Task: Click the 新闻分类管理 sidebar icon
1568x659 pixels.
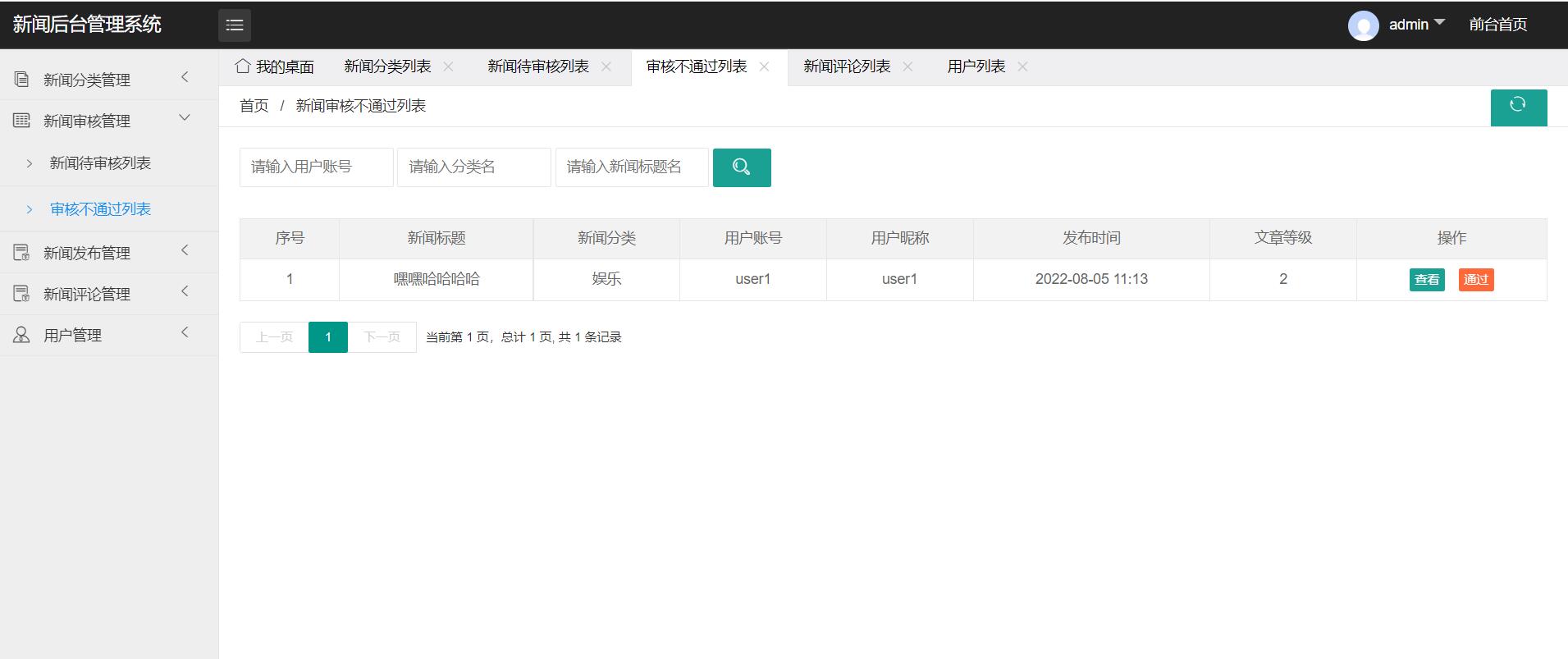Action: [x=22, y=80]
